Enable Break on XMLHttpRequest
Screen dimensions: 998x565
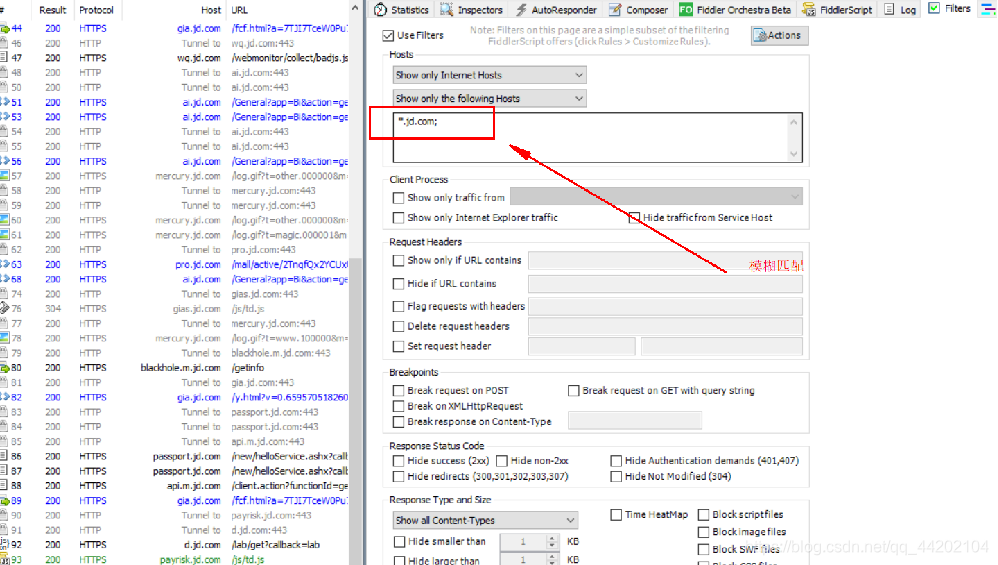click(398, 406)
